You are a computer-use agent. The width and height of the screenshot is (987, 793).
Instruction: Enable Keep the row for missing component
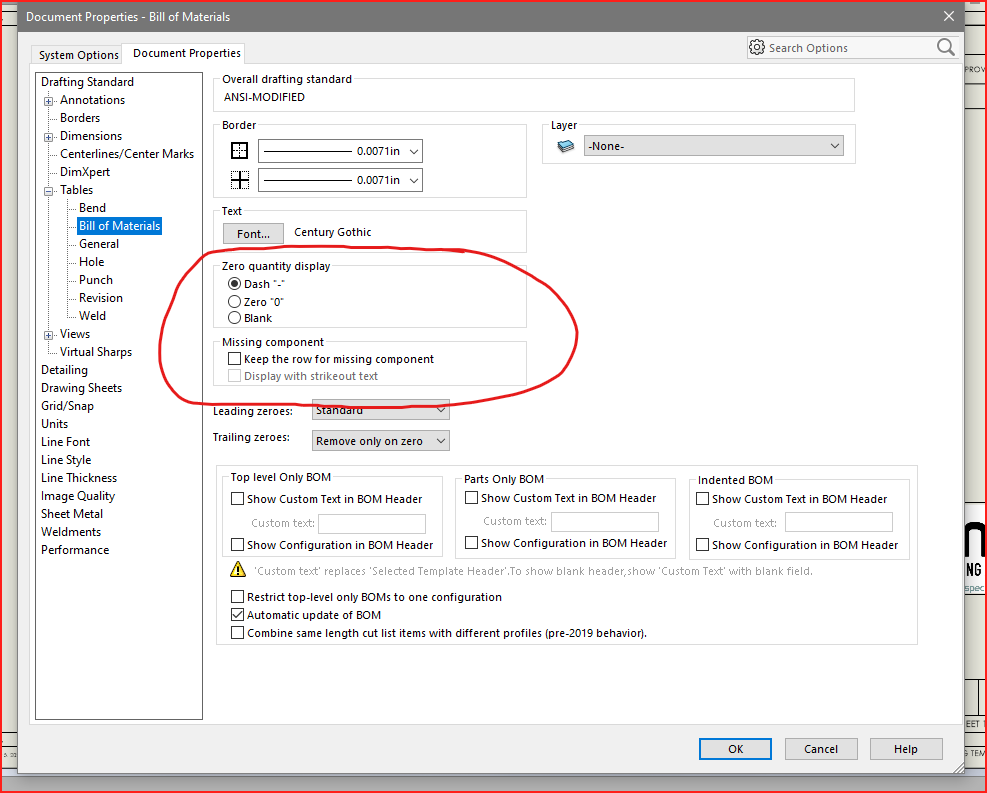(235, 359)
